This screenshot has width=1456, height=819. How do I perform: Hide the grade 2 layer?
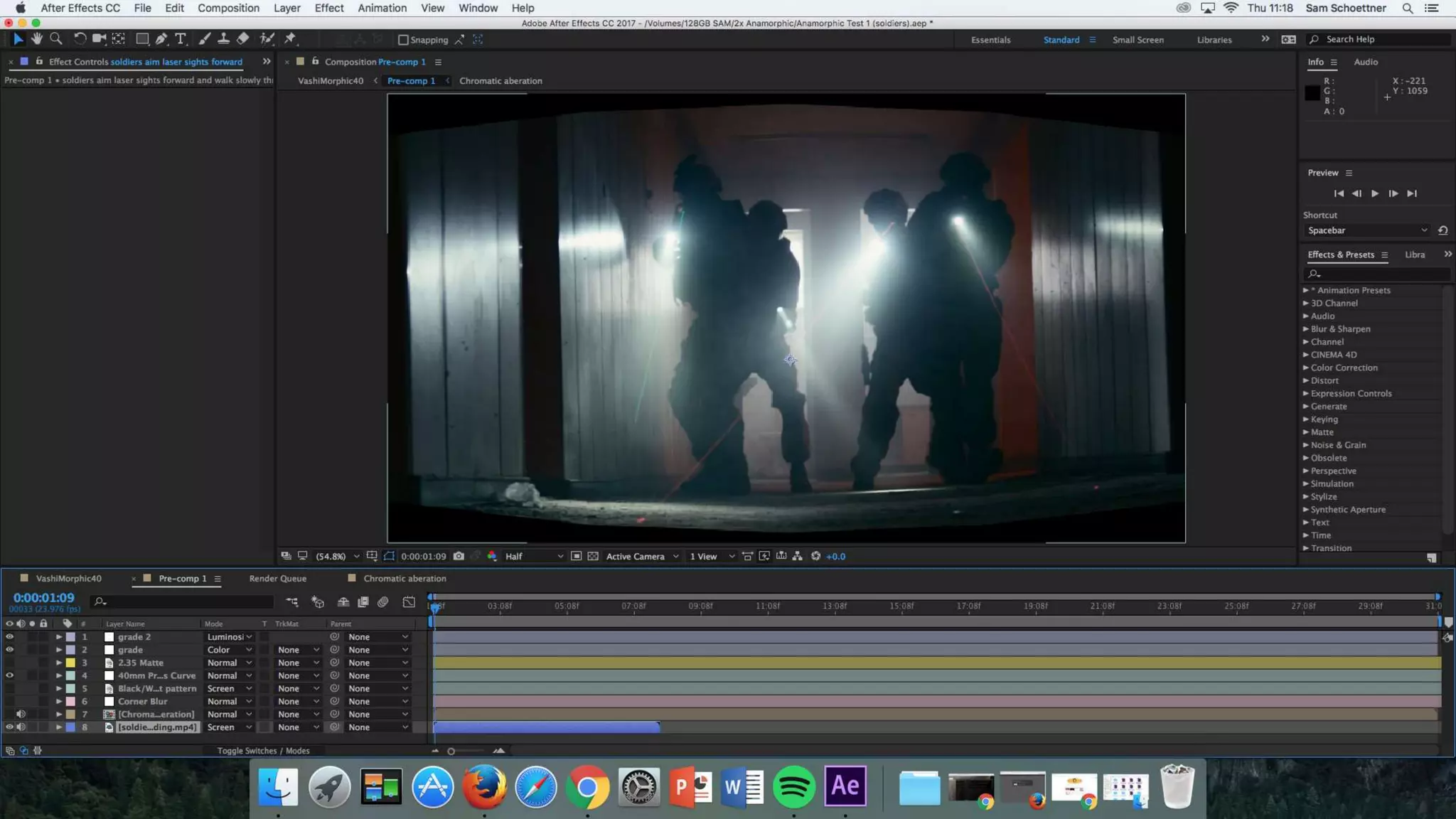(x=9, y=637)
